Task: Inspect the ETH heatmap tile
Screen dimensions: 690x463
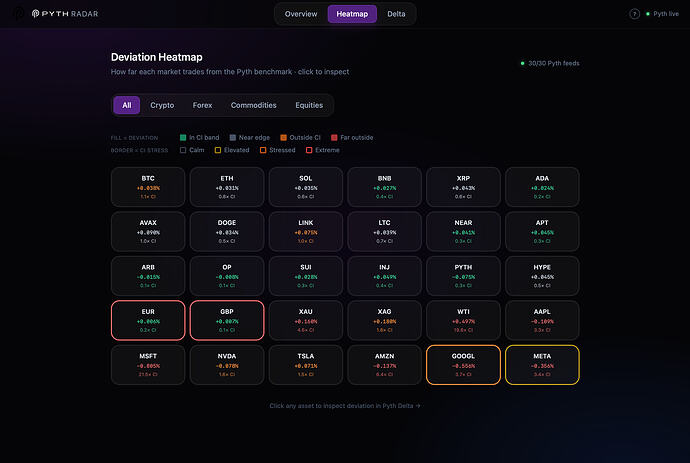Action: (227, 187)
